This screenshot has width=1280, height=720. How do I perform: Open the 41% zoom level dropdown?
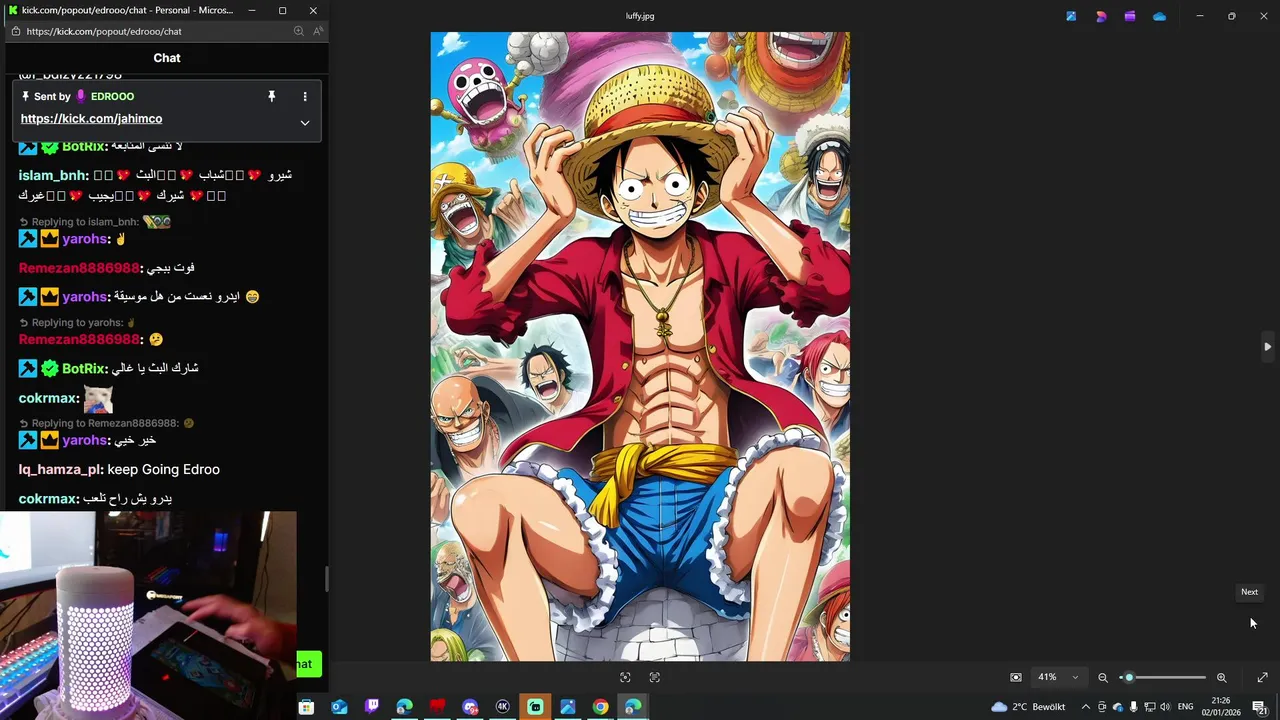pyautogui.click(x=1058, y=677)
